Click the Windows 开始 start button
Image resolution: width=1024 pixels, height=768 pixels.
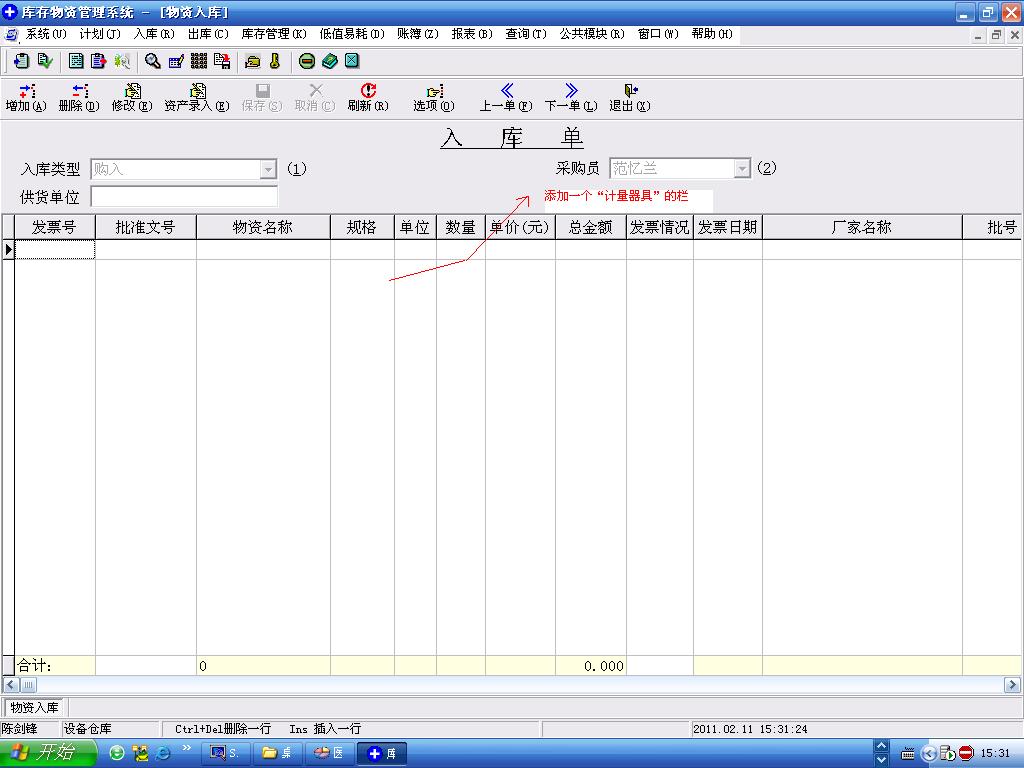point(48,753)
